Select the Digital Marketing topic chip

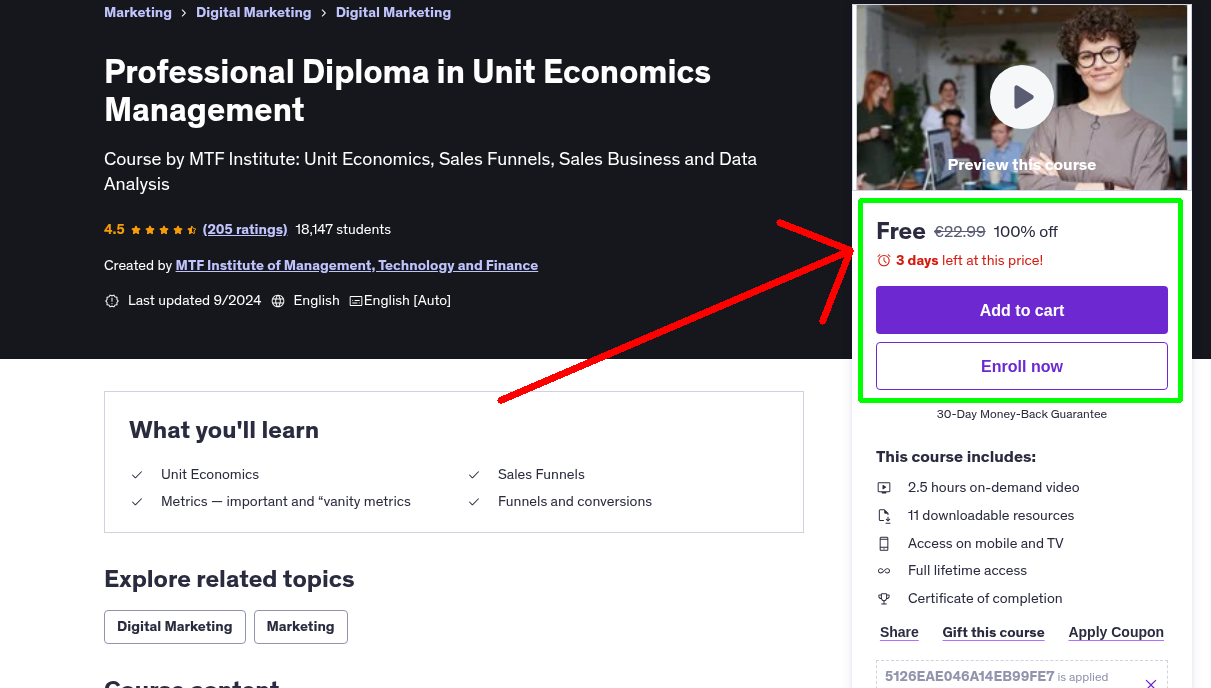pos(175,627)
